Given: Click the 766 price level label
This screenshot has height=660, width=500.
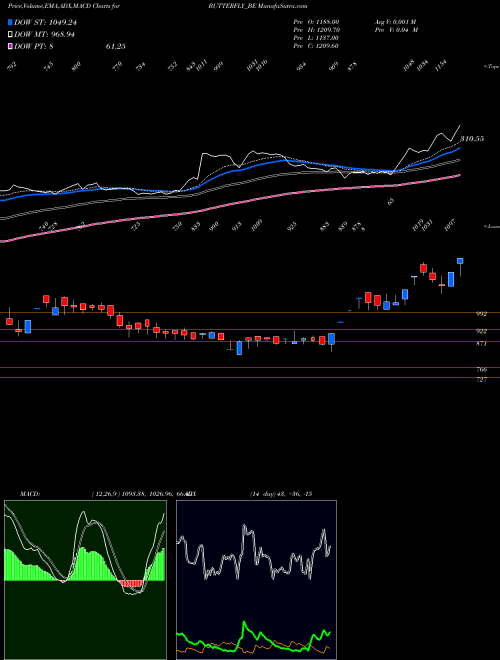Looking at the screenshot, I should pos(482,370).
